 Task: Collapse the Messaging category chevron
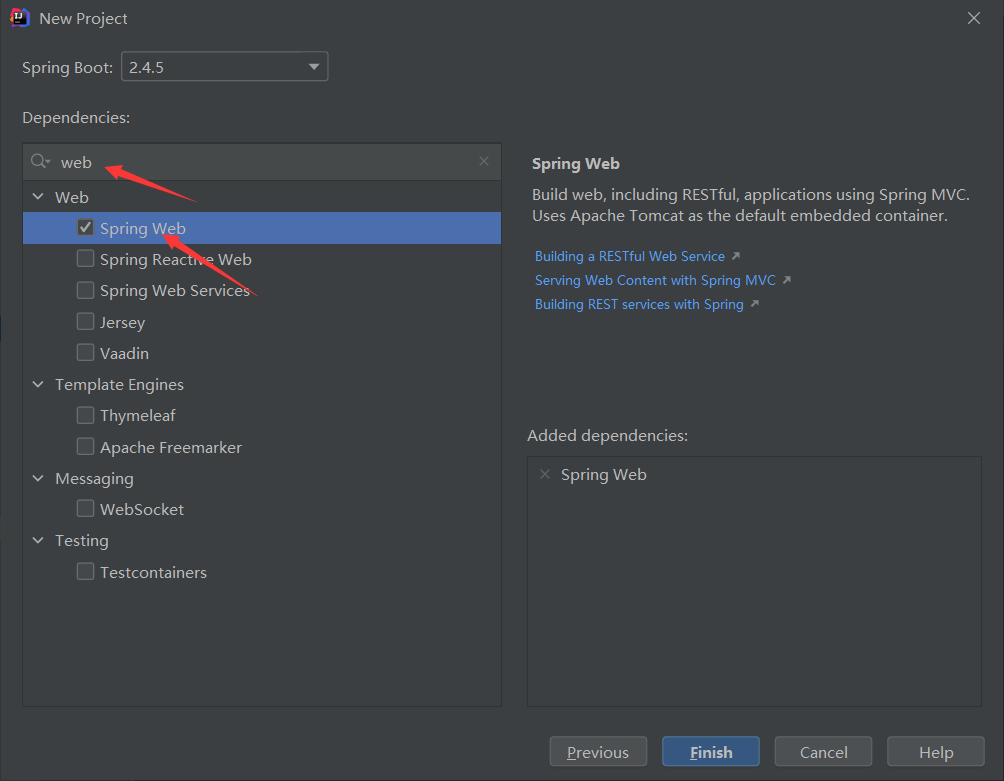pyautogui.click(x=39, y=478)
